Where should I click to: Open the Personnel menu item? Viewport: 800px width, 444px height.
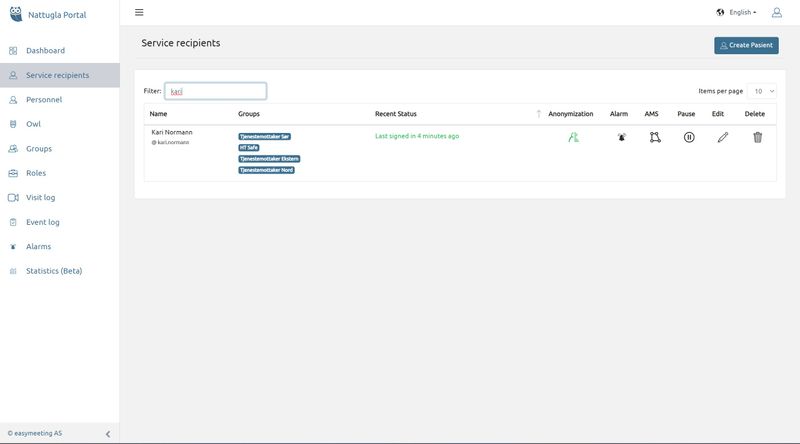tap(44, 100)
